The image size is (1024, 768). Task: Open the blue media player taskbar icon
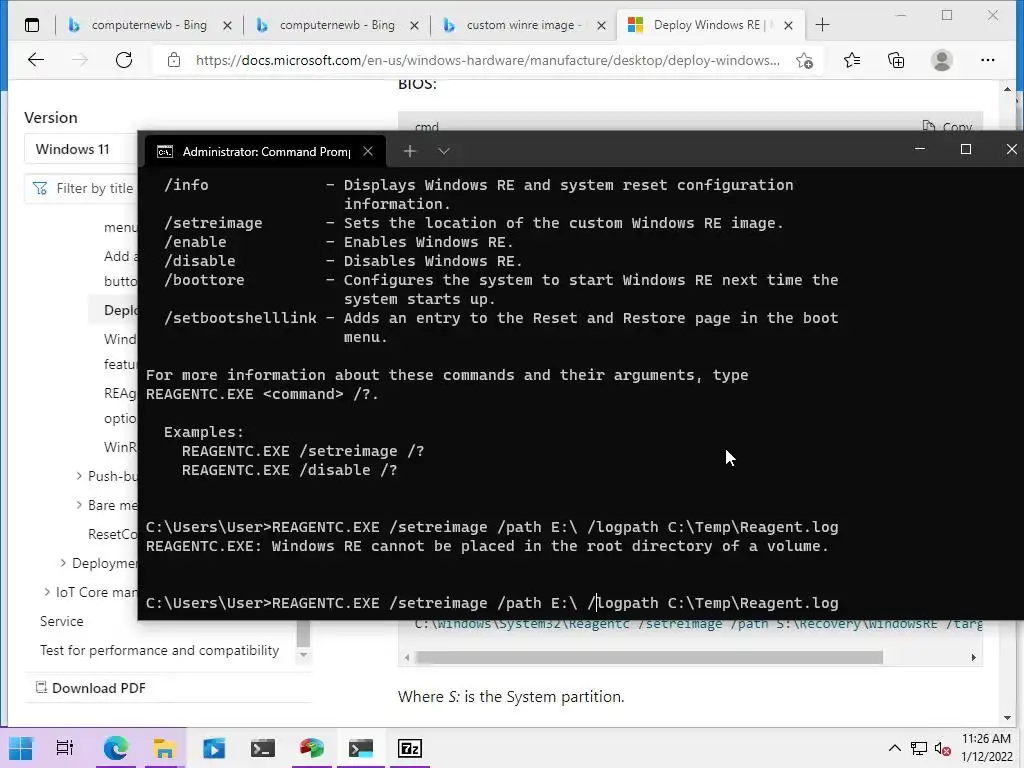click(x=214, y=748)
